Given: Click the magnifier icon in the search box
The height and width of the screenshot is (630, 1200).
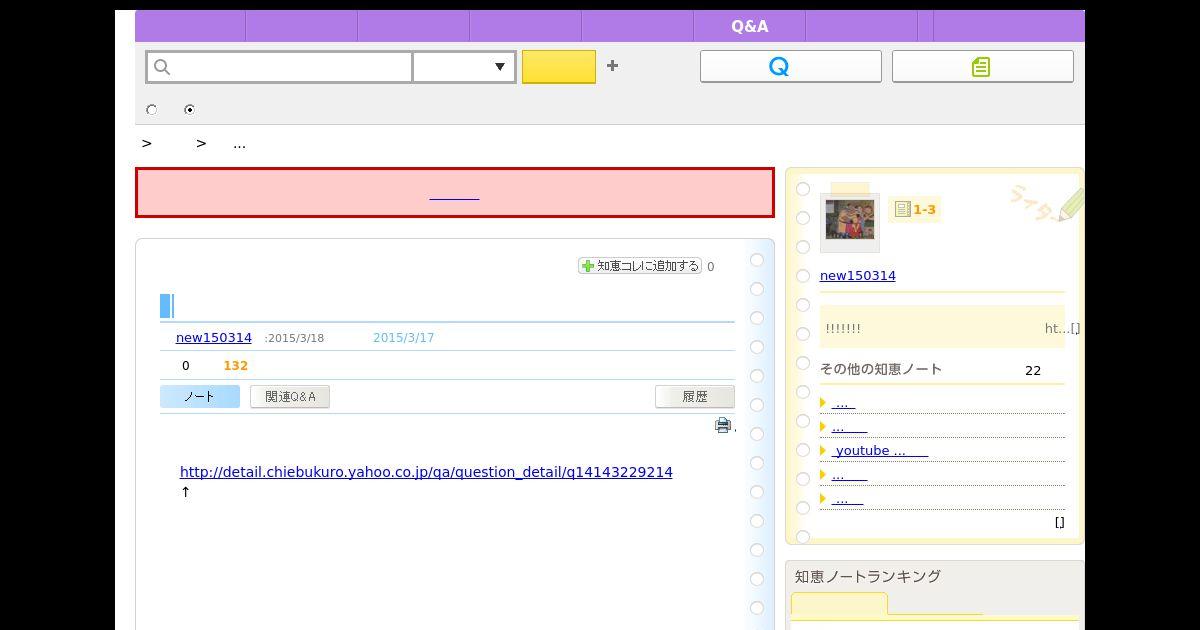Looking at the screenshot, I should [162, 67].
